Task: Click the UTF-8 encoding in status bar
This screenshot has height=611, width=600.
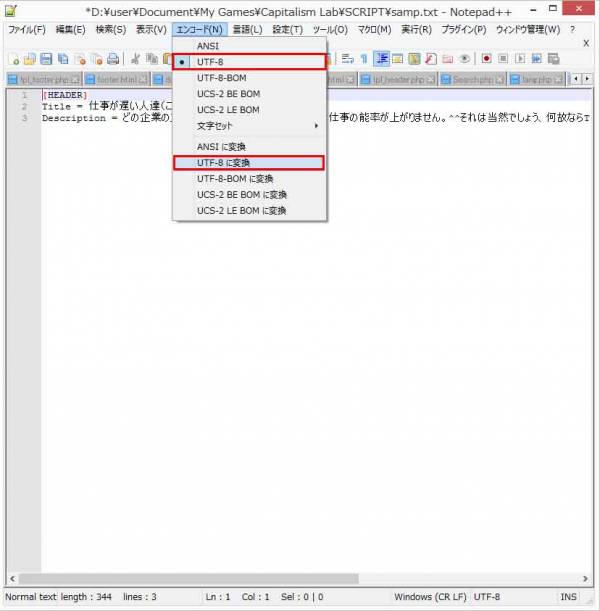Action: click(487, 597)
